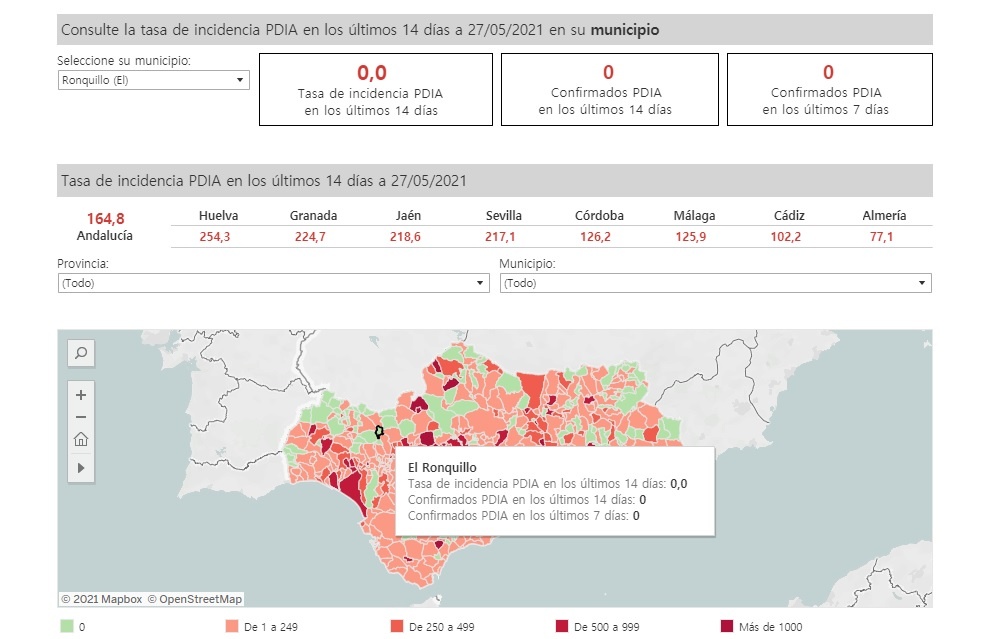The image size is (989, 639).
Task: Zoom out with the map minus button
Action: (81, 417)
